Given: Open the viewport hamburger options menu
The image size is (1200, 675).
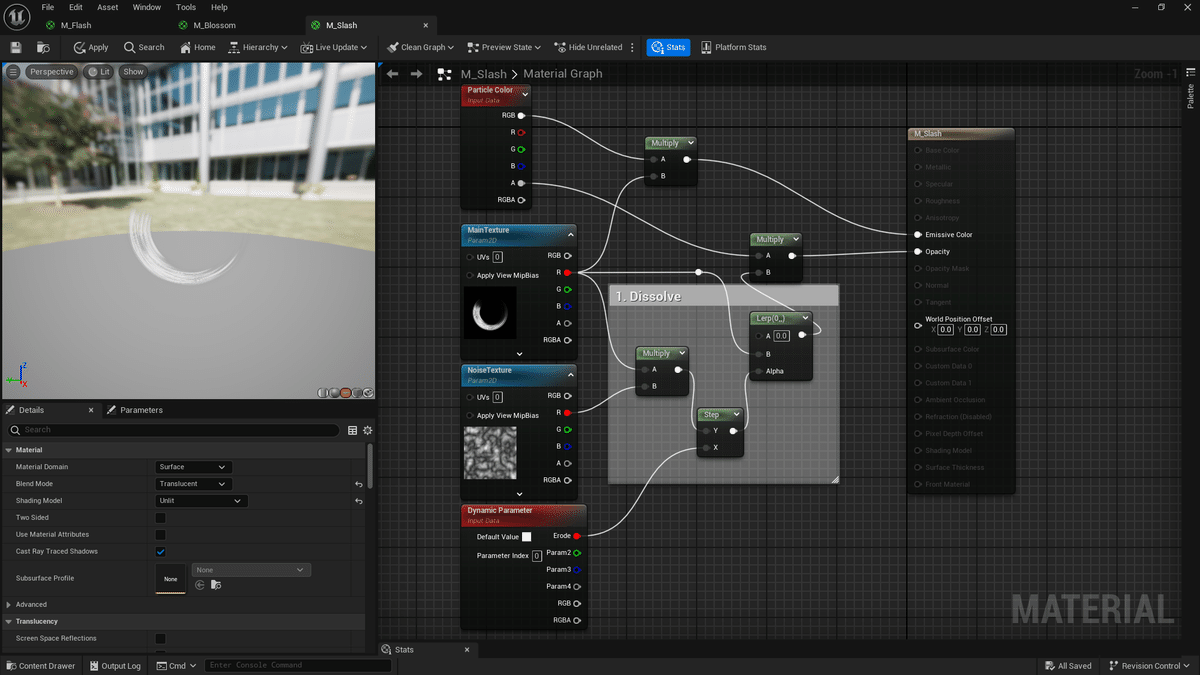Looking at the screenshot, I should [x=13, y=72].
